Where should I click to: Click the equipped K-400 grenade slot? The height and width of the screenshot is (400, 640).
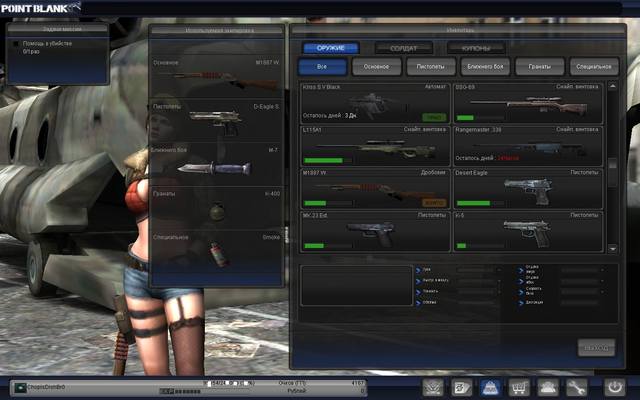(x=216, y=208)
